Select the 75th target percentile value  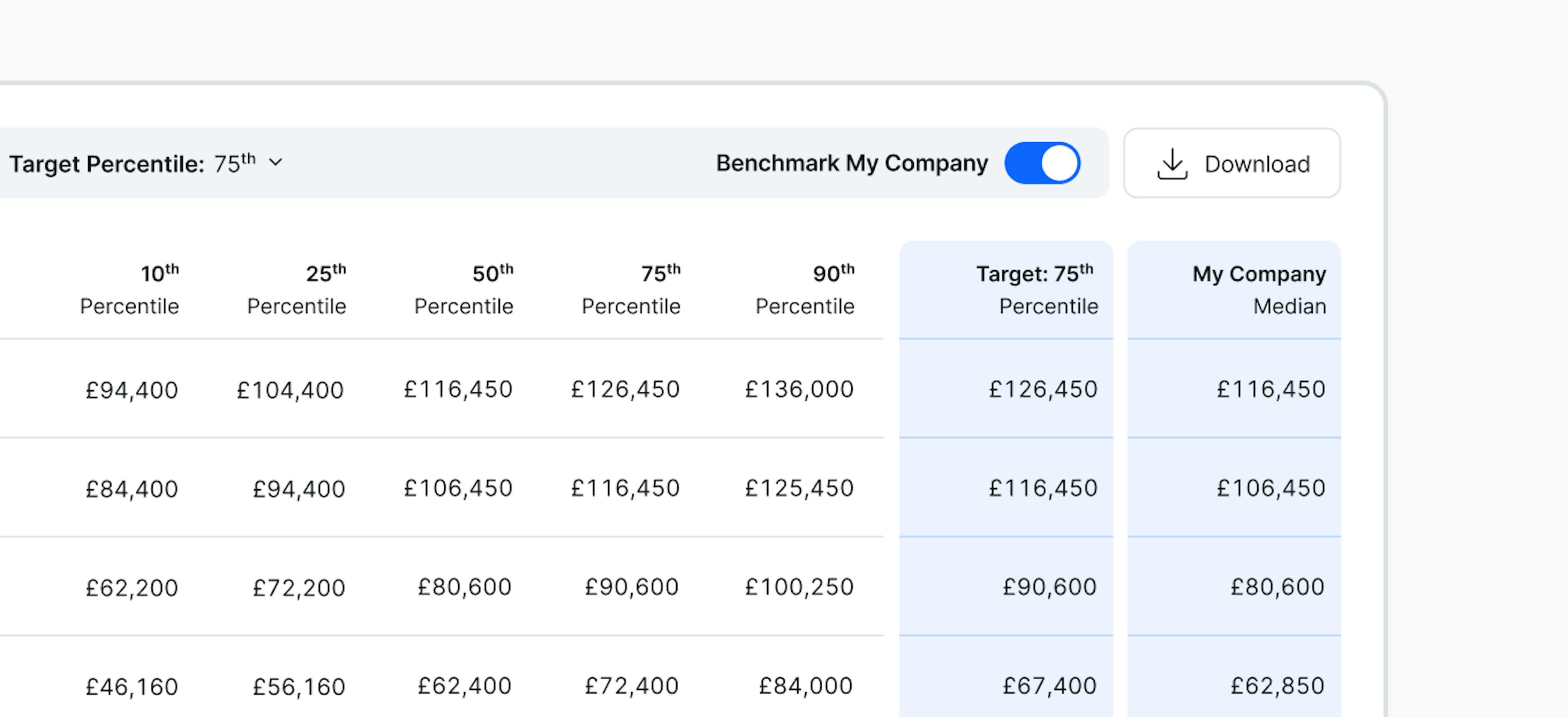tap(234, 163)
